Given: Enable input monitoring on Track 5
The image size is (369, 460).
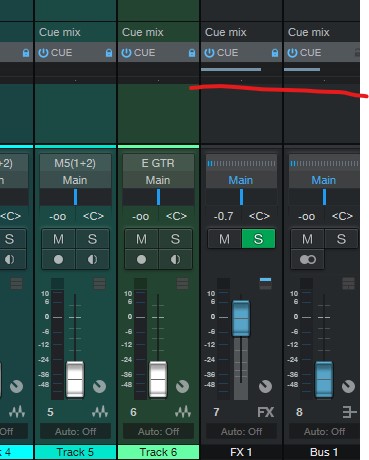Looking at the screenshot, I should click(x=92, y=259).
